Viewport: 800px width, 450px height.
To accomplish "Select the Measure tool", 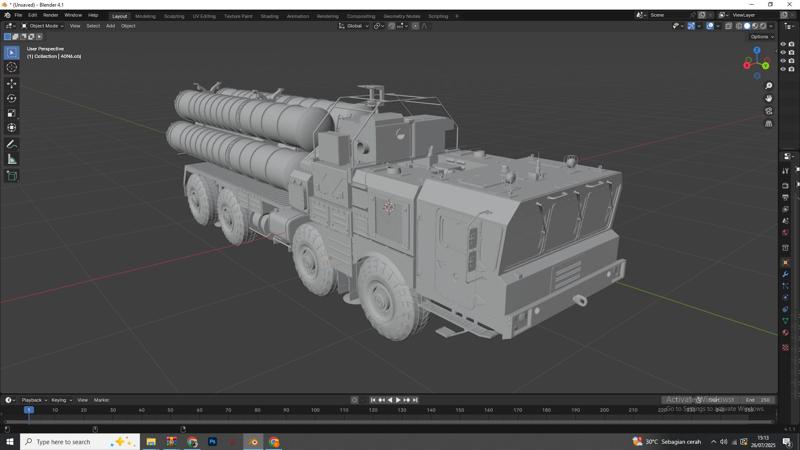I will [12, 159].
